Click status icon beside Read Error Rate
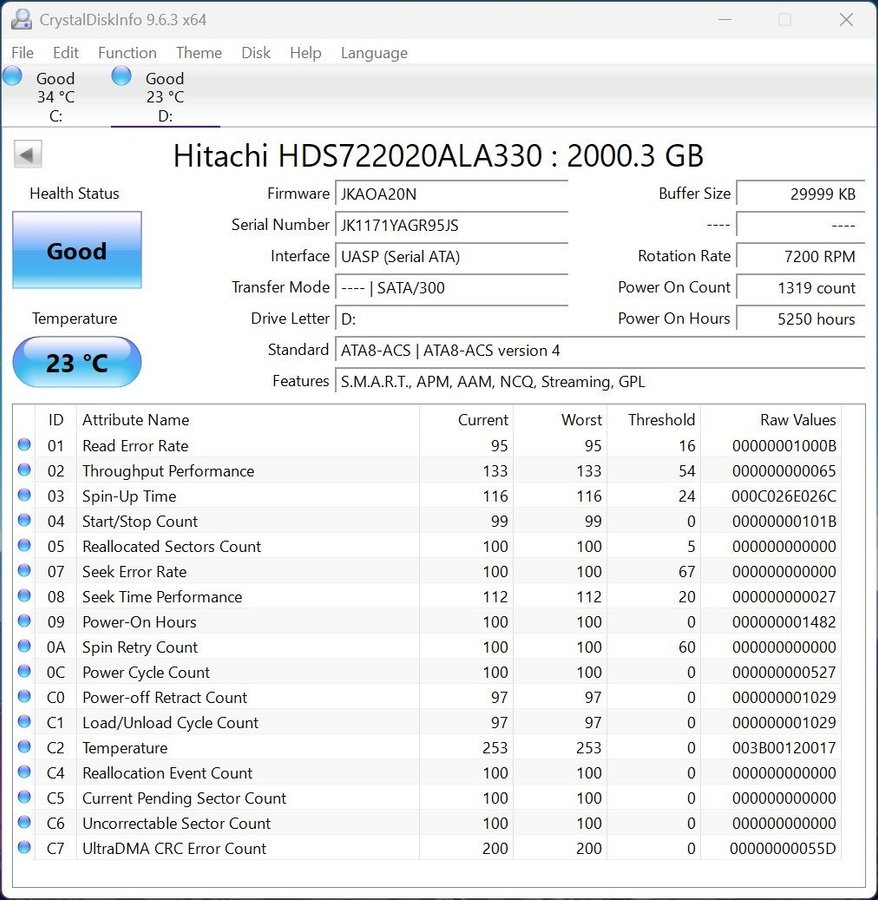Image resolution: width=878 pixels, height=900 pixels. pyautogui.click(x=24, y=446)
